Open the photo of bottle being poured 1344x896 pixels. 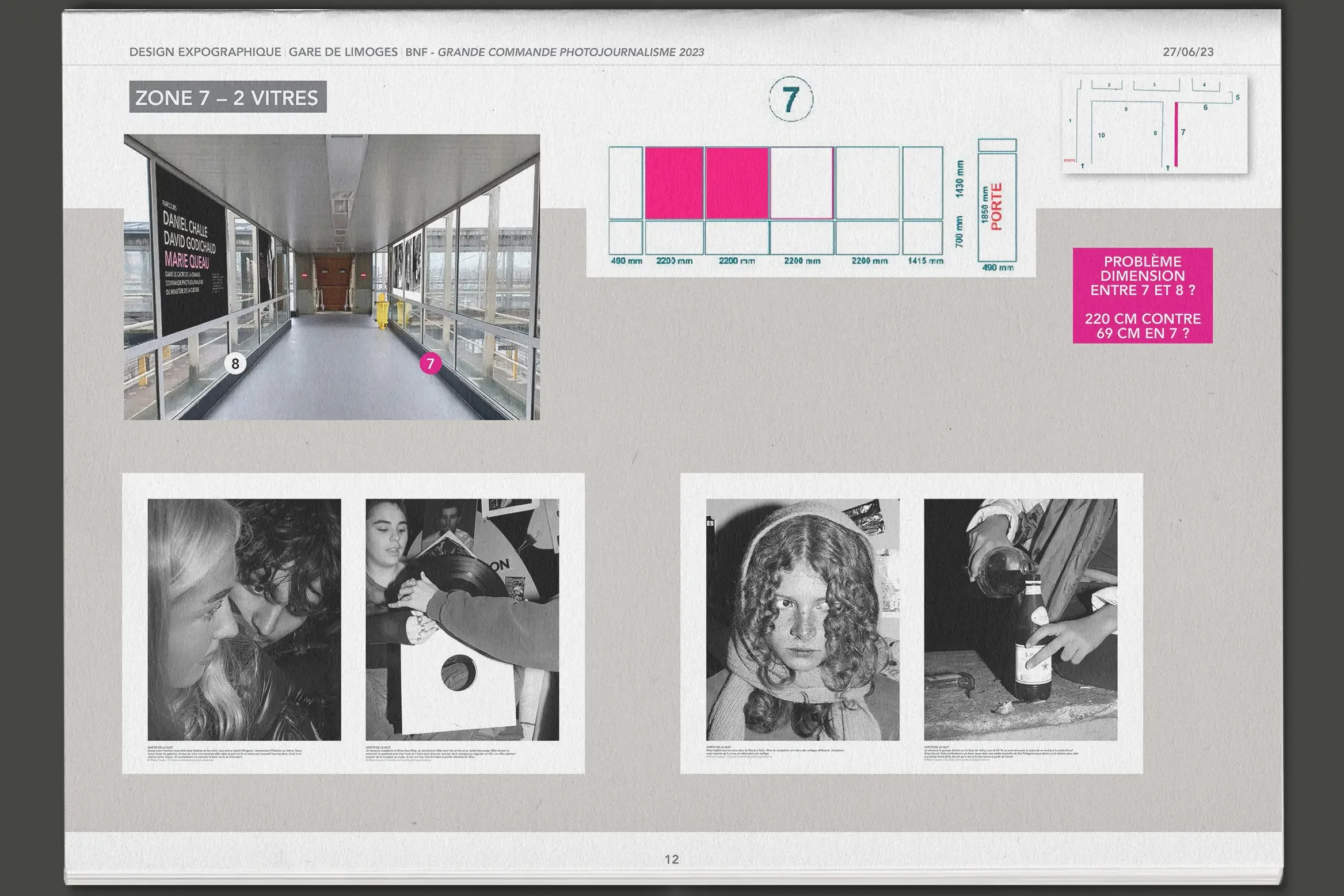(x=1021, y=619)
